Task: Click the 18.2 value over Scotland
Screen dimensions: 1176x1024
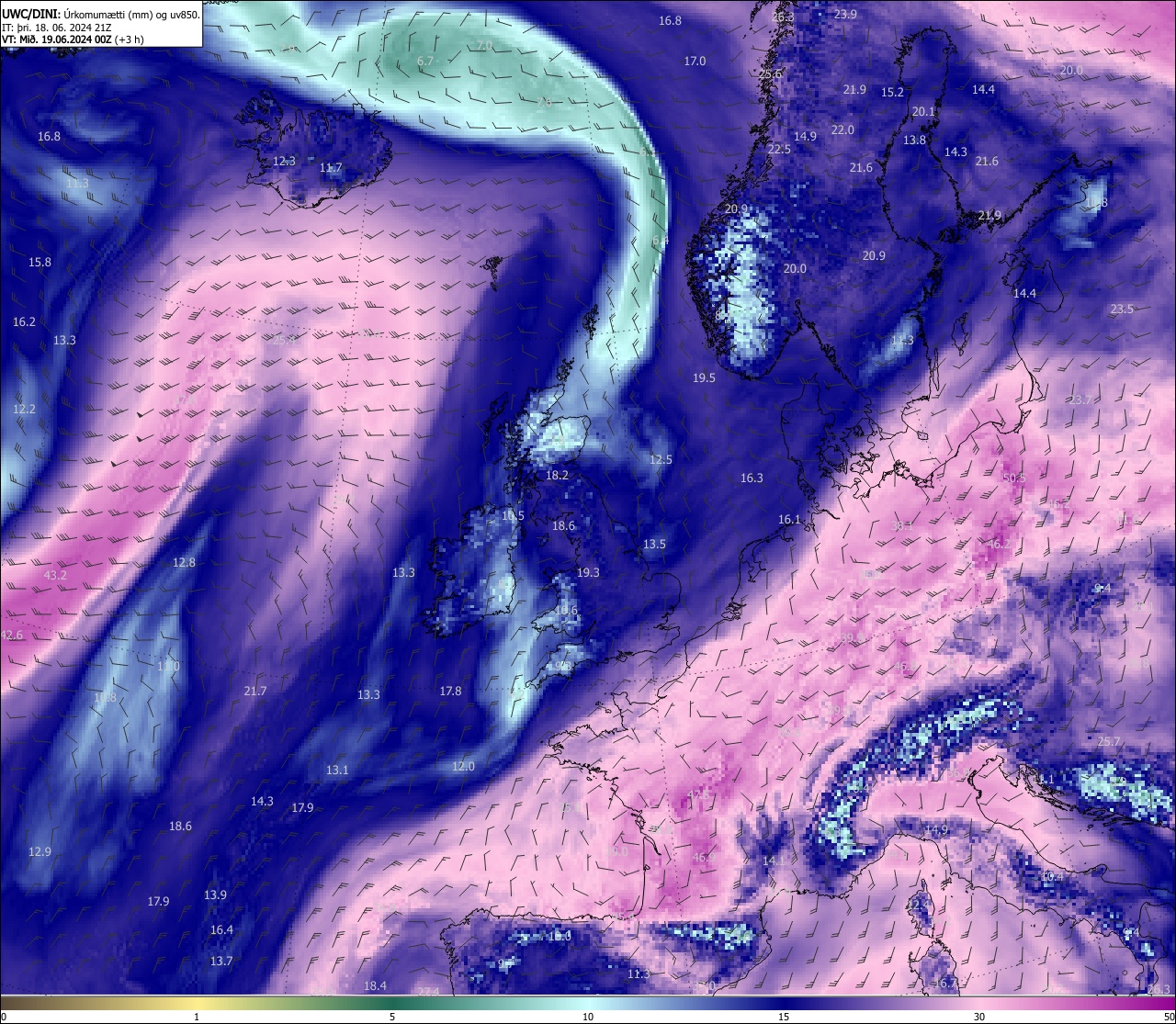Action: click(557, 475)
